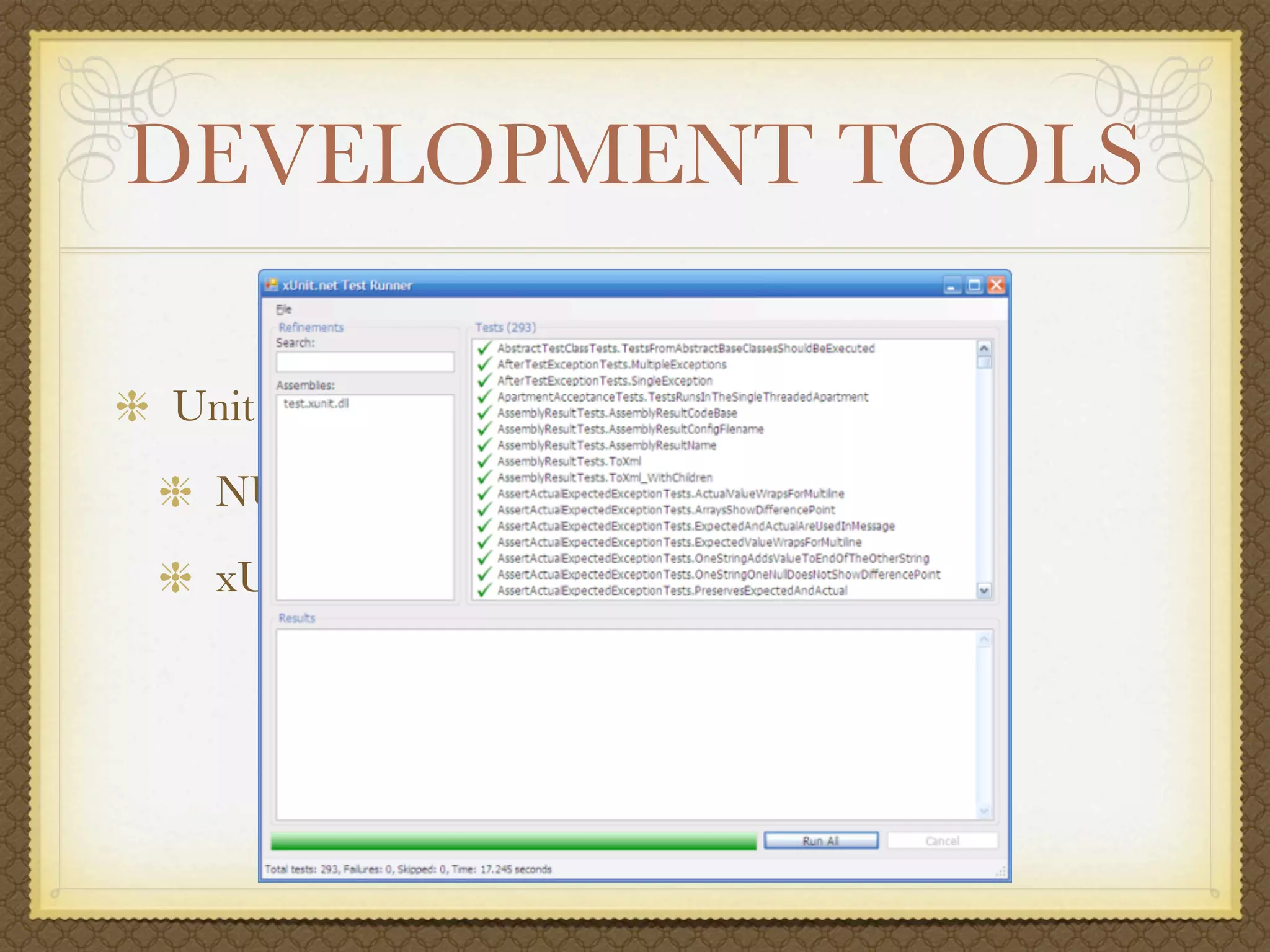Select AssertActualExpectedExceptionTests.OneStringOneNullDoesNotShowDifferencePoint test
Image resolution: width=1270 pixels, height=952 pixels.
click(x=719, y=574)
